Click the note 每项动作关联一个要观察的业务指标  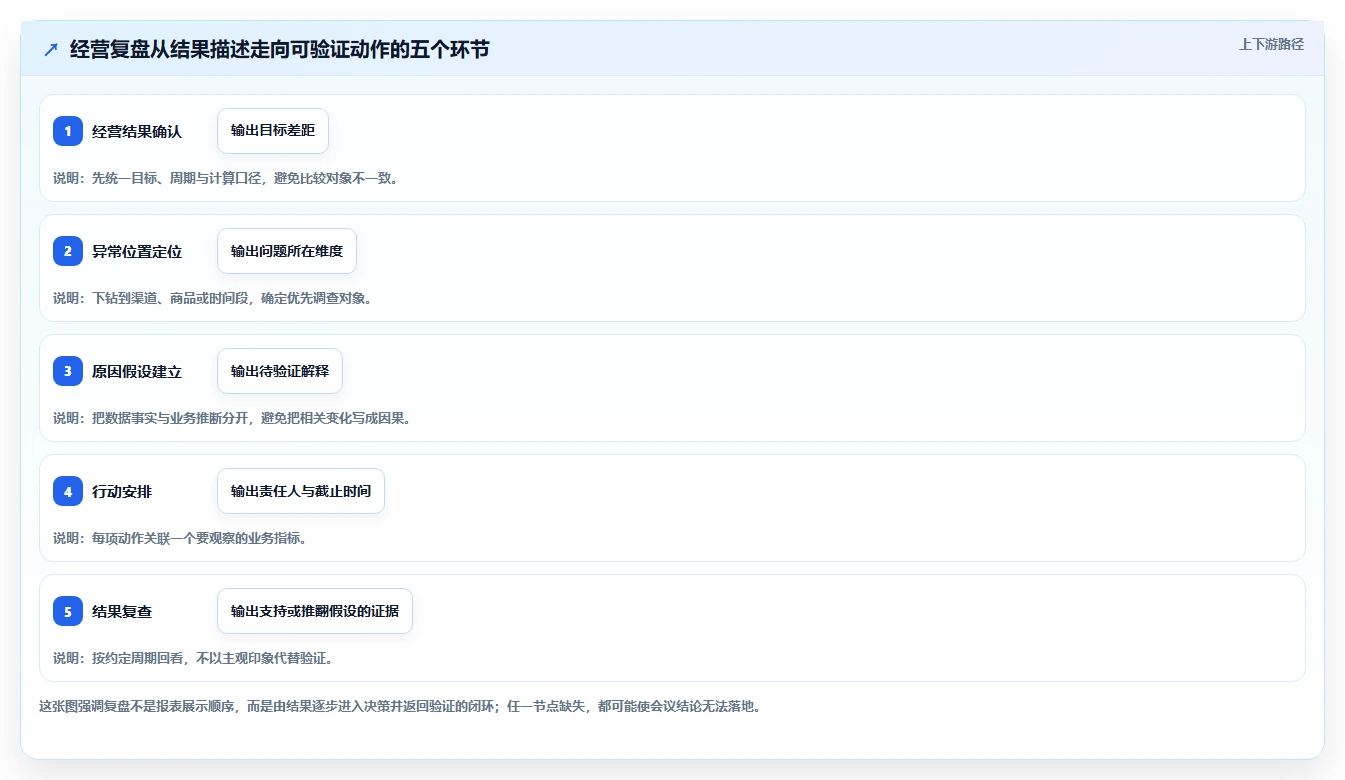coord(181,538)
